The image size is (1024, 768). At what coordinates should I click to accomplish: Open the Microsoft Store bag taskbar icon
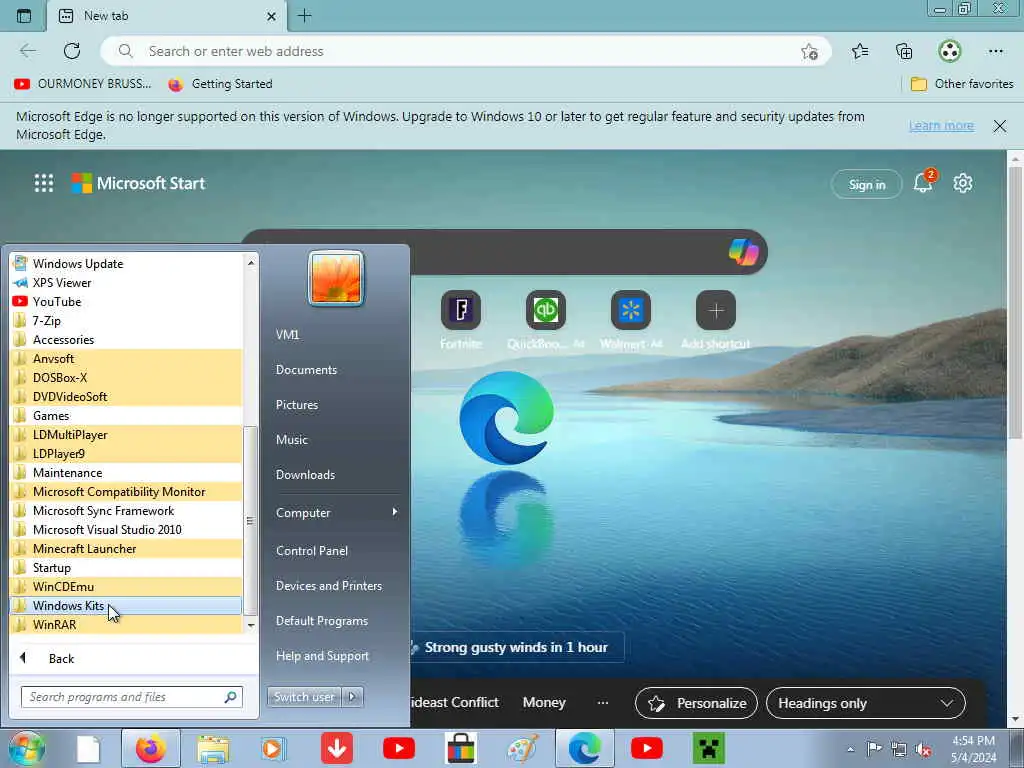[461, 748]
